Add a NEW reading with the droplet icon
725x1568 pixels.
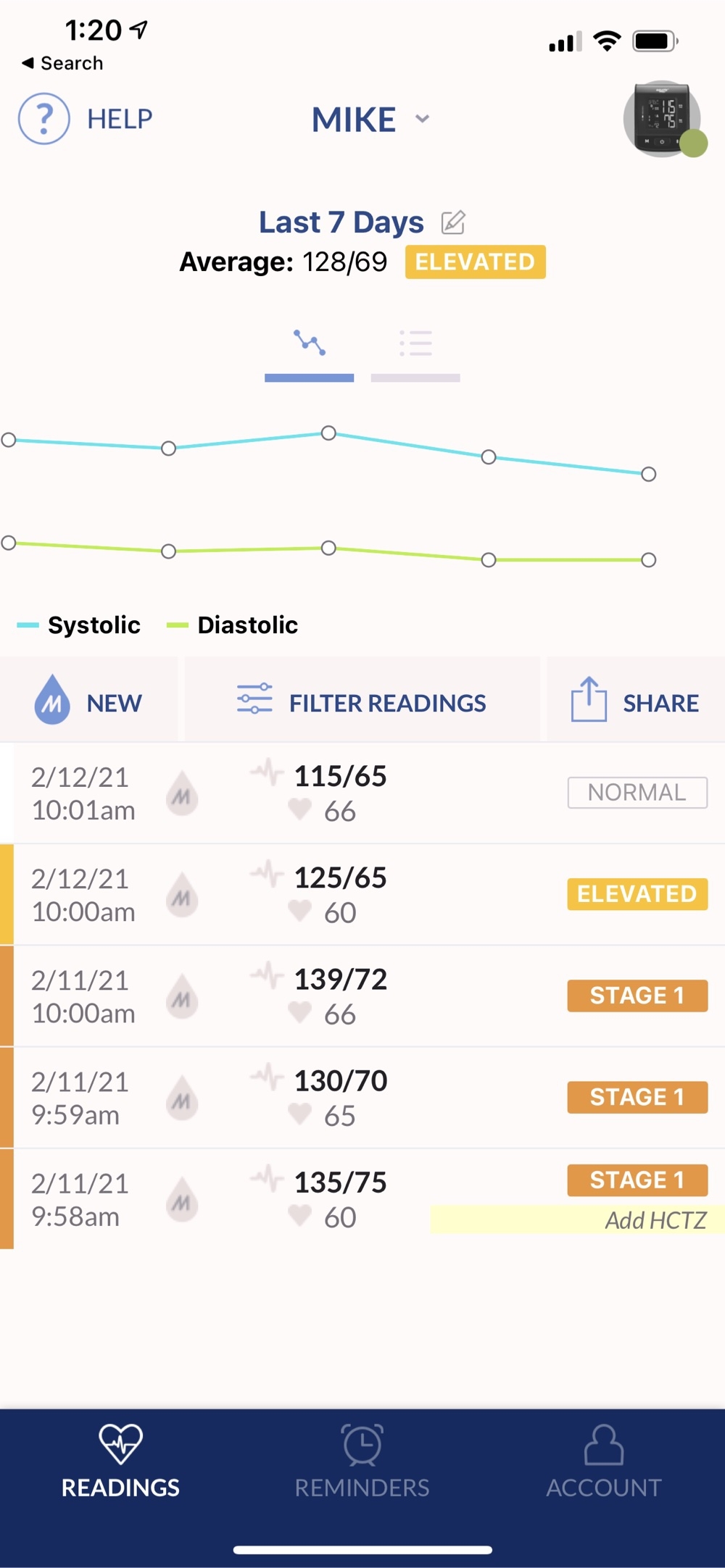coord(52,701)
